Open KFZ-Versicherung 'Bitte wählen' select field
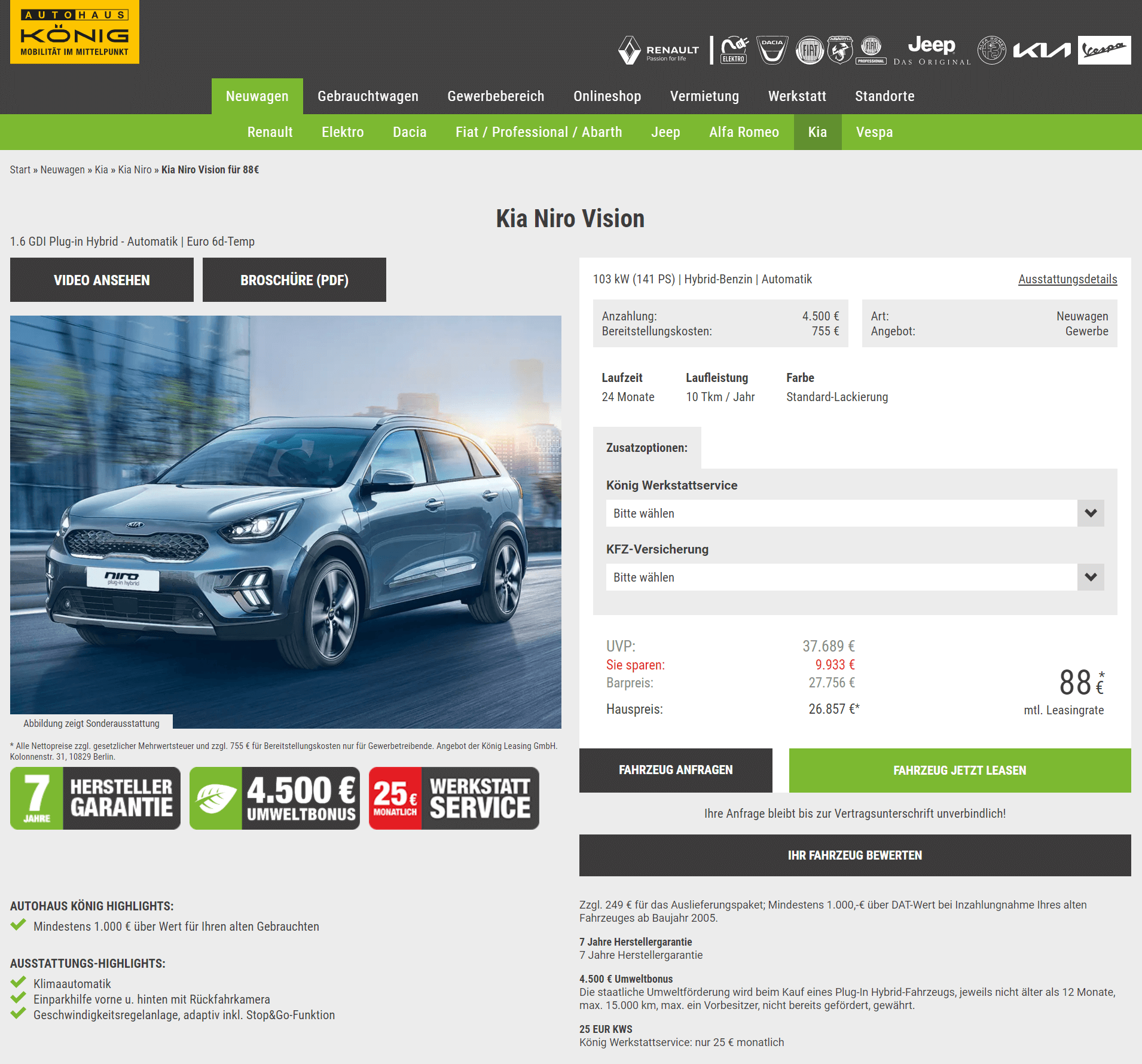Screen dimensions: 1142x1064 pyautogui.click(x=855, y=577)
